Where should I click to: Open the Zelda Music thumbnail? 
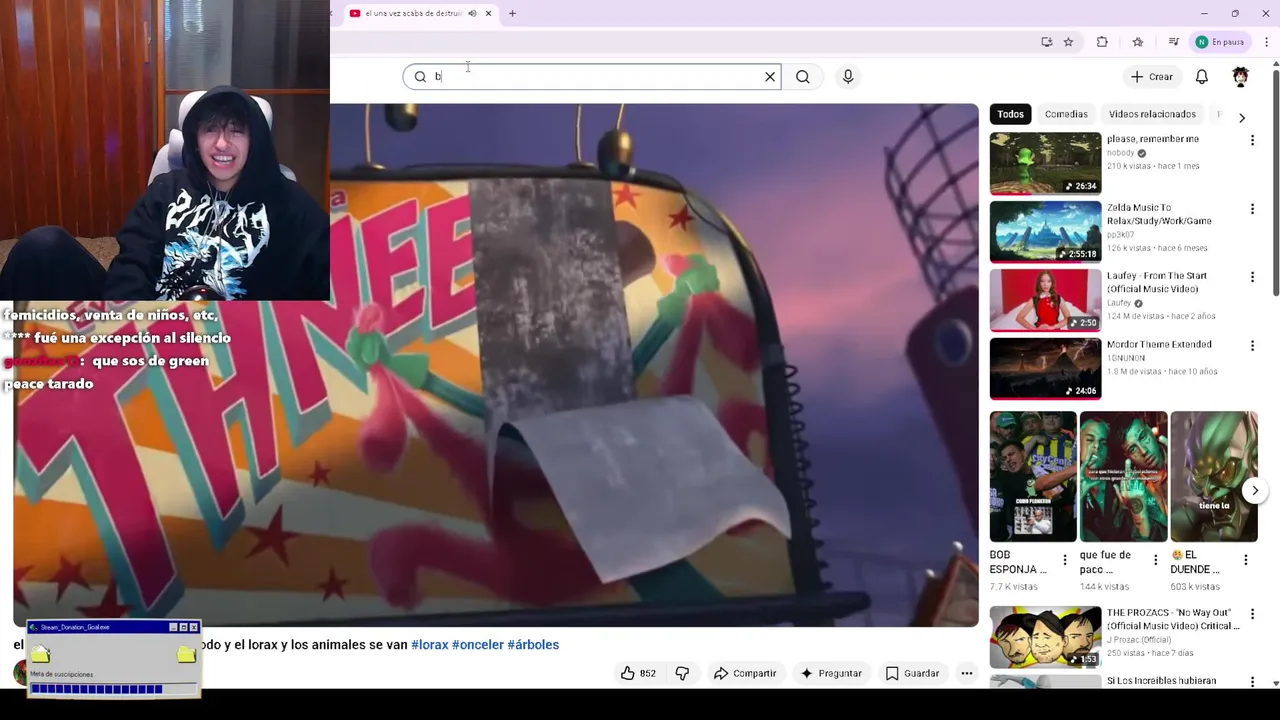[x=1045, y=232]
